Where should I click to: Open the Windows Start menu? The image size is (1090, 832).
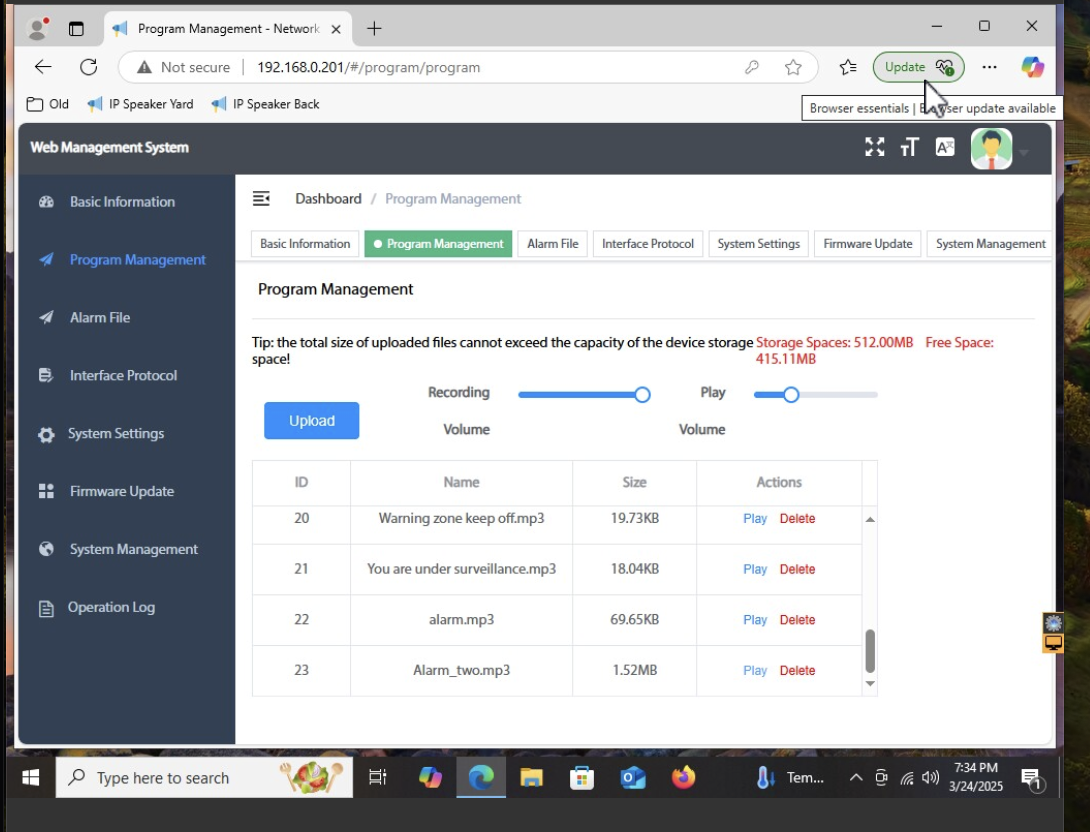31,778
